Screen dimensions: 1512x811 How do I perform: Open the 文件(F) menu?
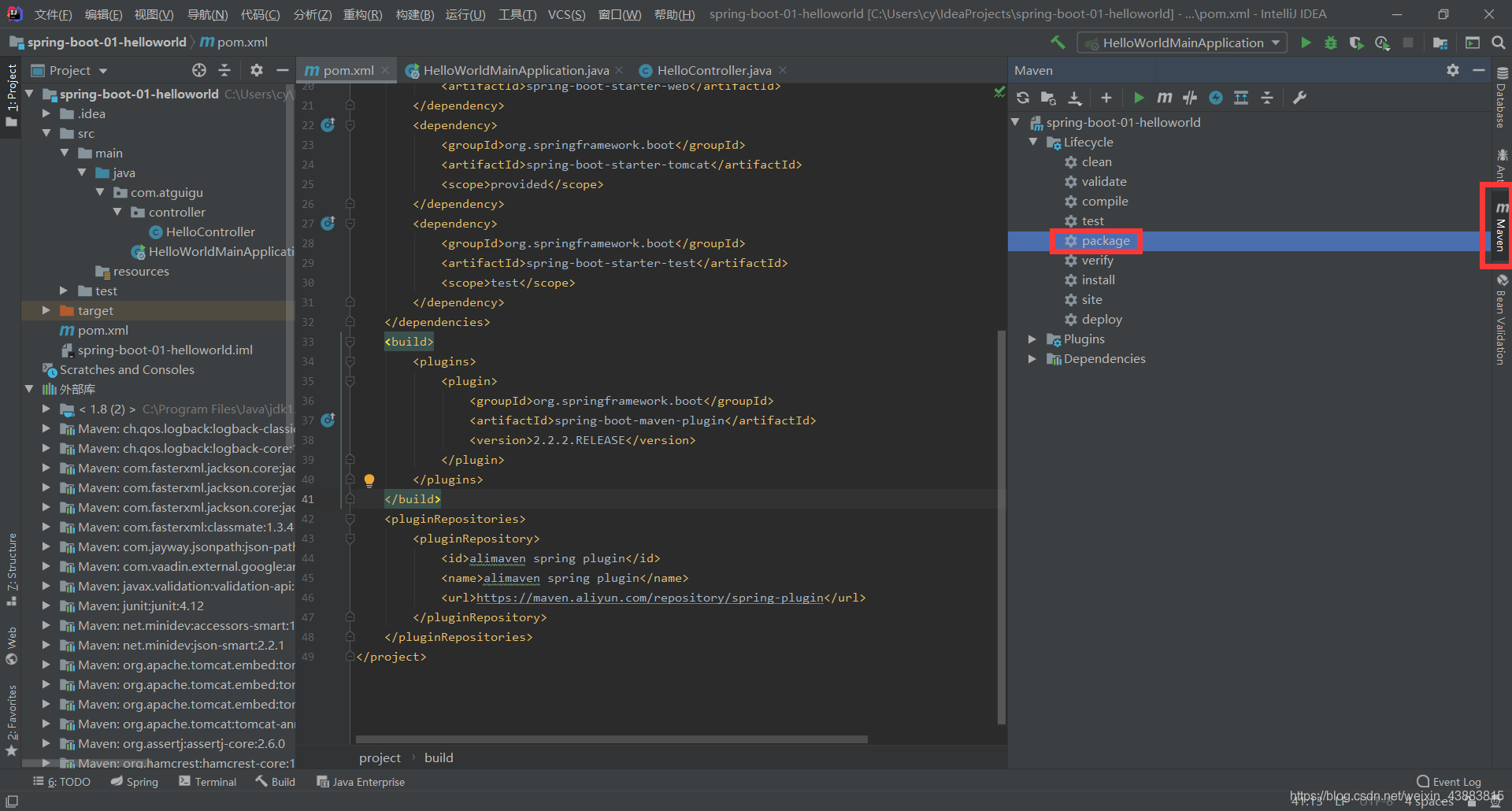point(54,14)
